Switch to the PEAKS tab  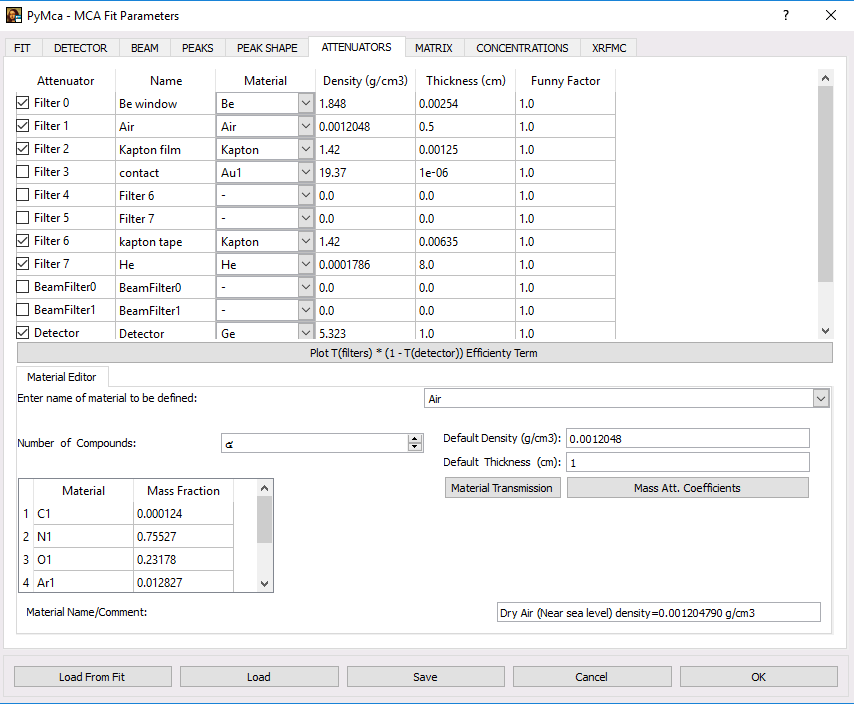point(198,48)
